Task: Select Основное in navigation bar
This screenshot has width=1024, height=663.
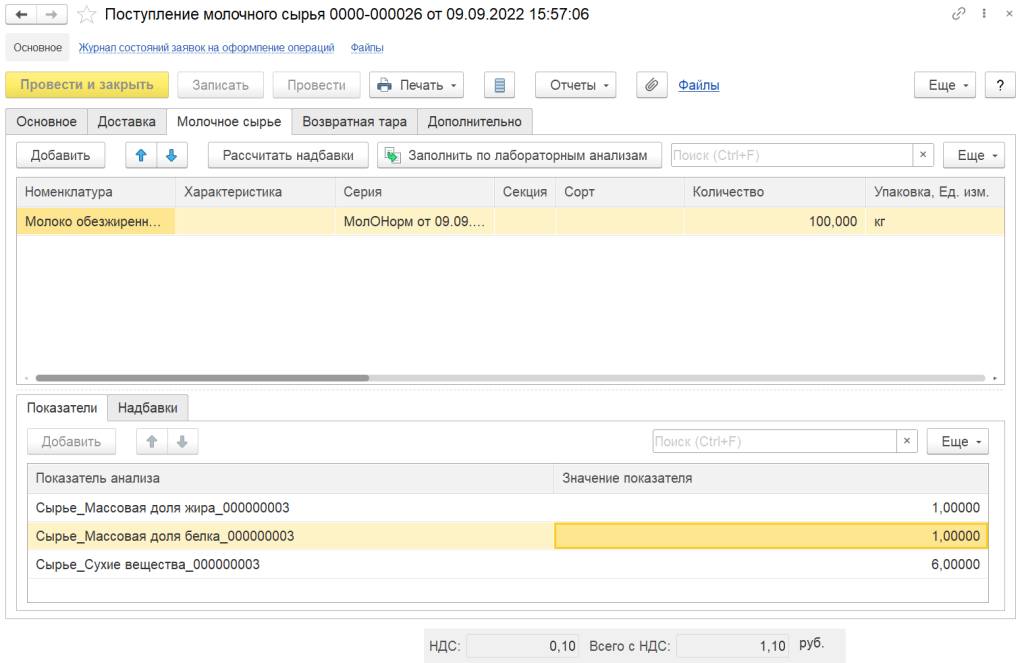Action: coord(38,48)
